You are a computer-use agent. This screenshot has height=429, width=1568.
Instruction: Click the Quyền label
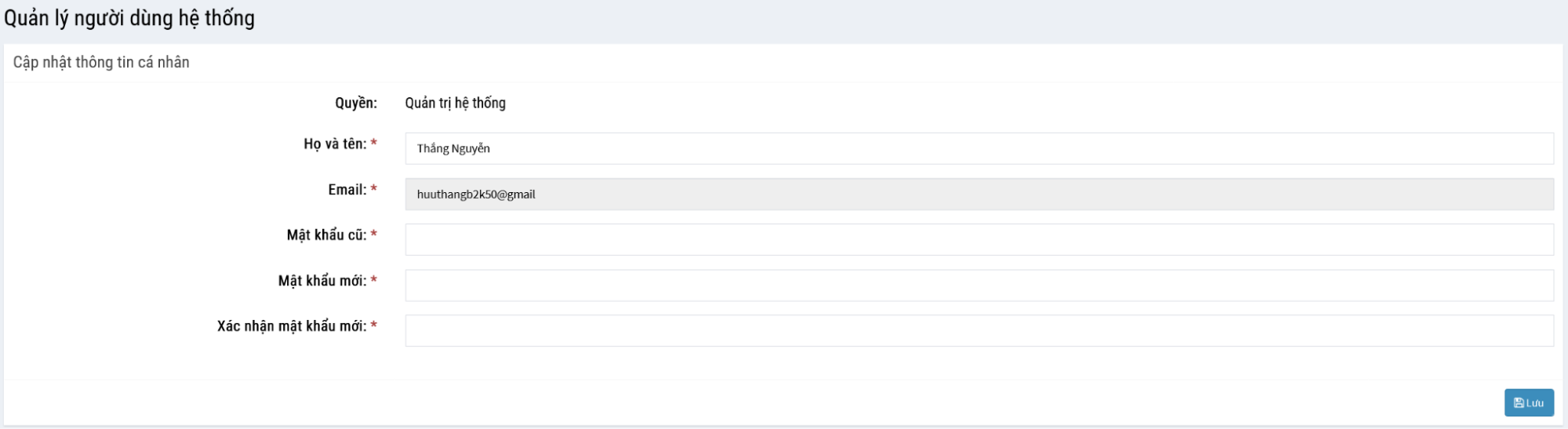pyautogui.click(x=355, y=103)
